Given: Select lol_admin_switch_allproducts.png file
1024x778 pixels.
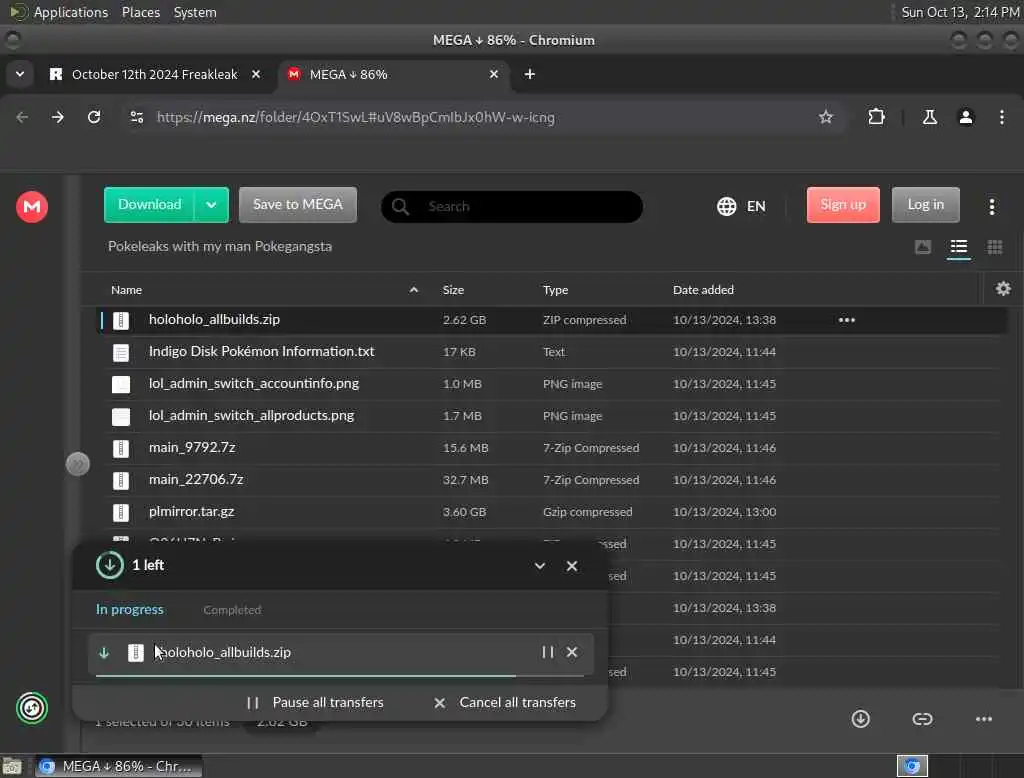Looking at the screenshot, I should 551,415.
